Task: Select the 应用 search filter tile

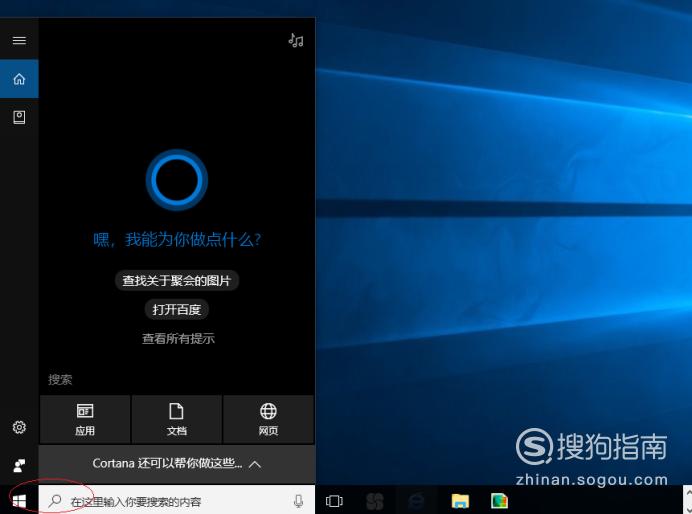Action: point(85,419)
